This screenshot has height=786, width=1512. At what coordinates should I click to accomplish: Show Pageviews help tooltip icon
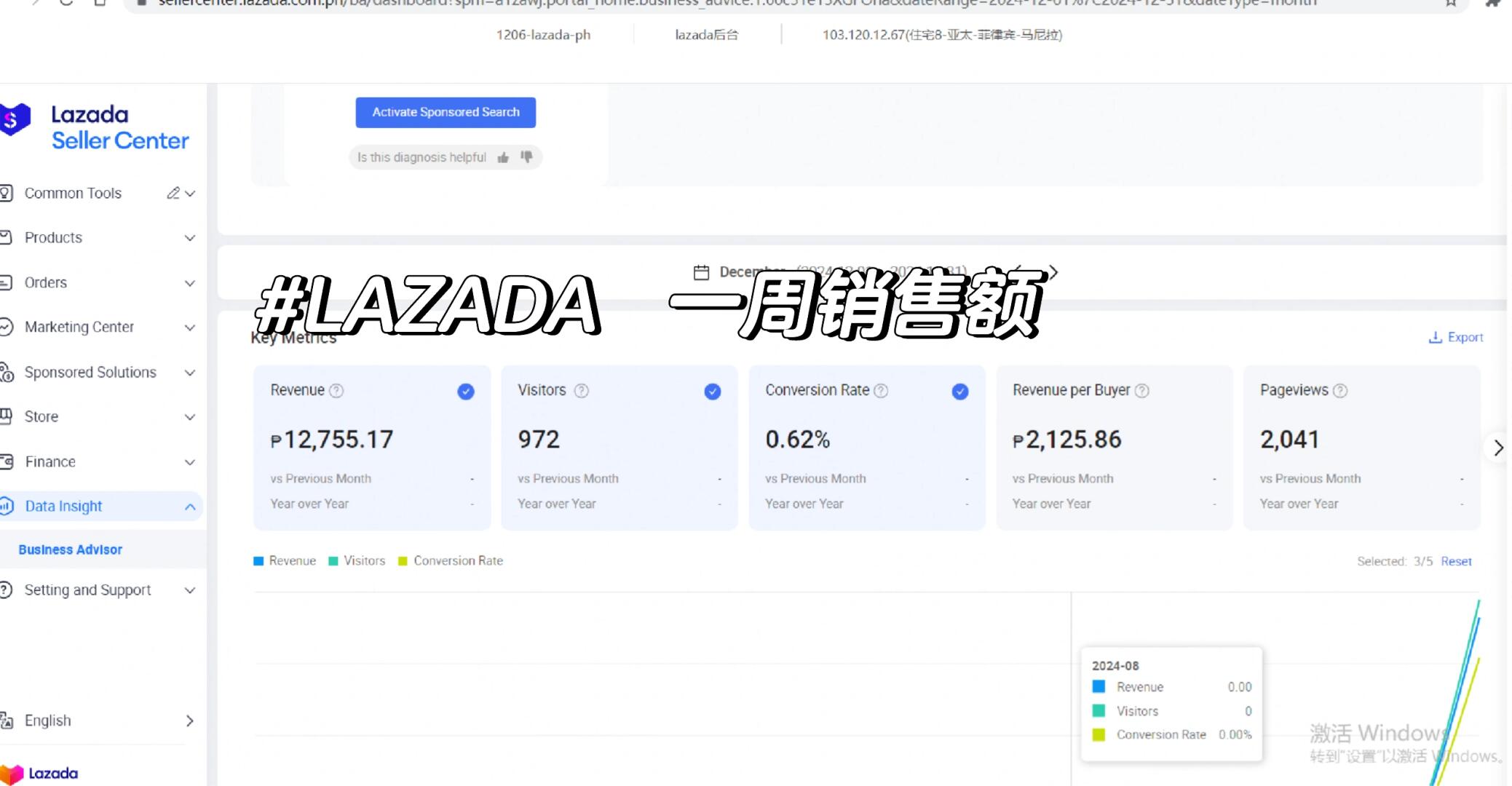(x=1340, y=391)
